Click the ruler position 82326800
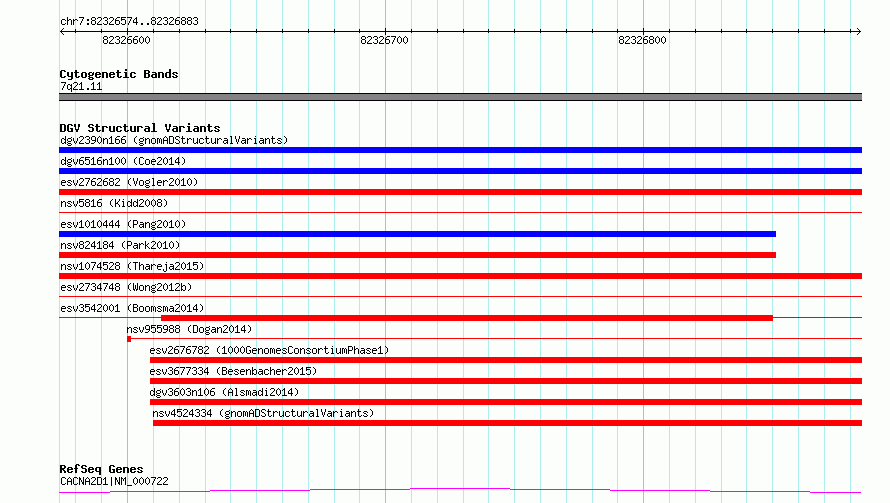Image resolution: width=890 pixels, height=503 pixels. (x=642, y=40)
